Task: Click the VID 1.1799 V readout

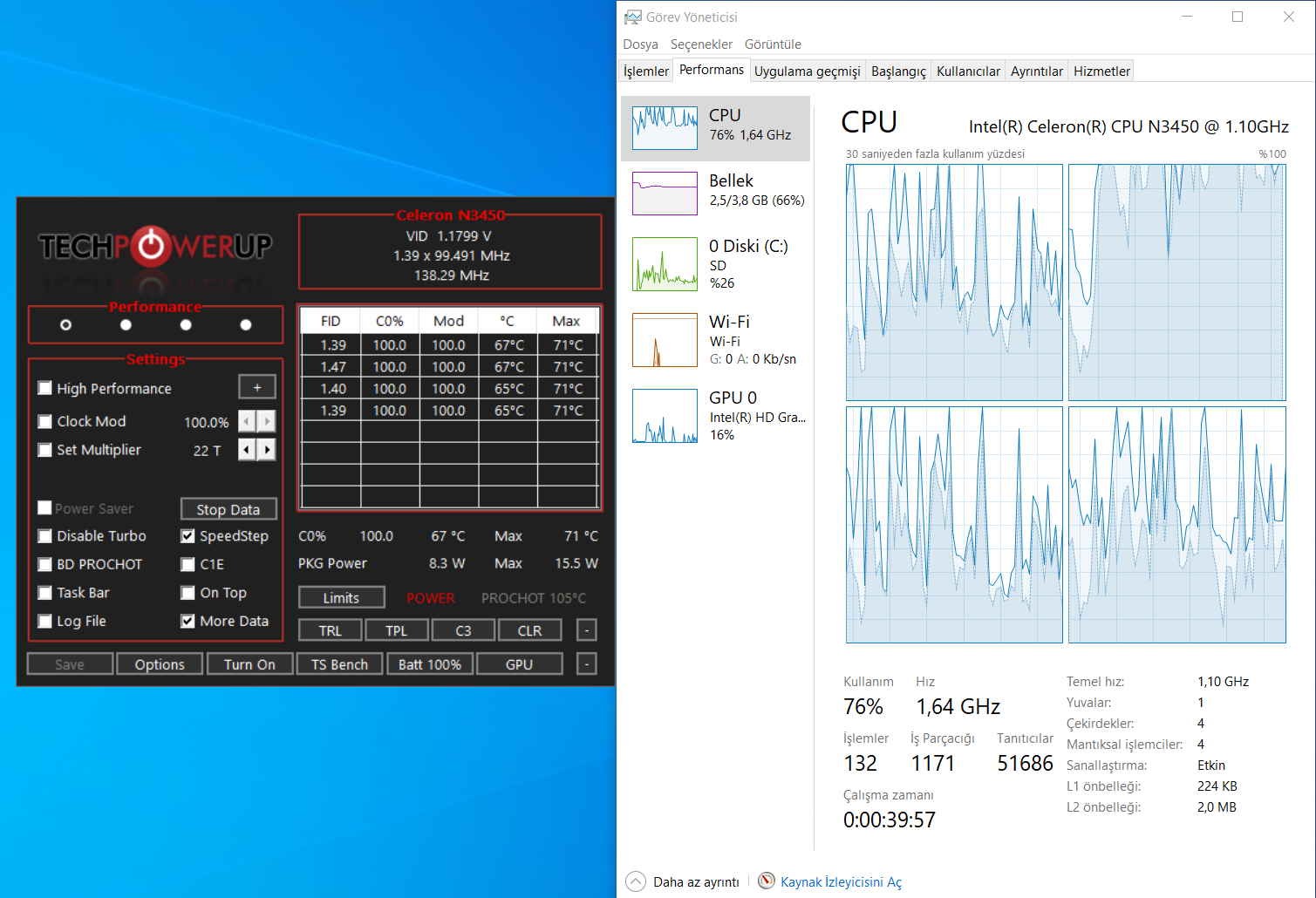Action: 449,235
